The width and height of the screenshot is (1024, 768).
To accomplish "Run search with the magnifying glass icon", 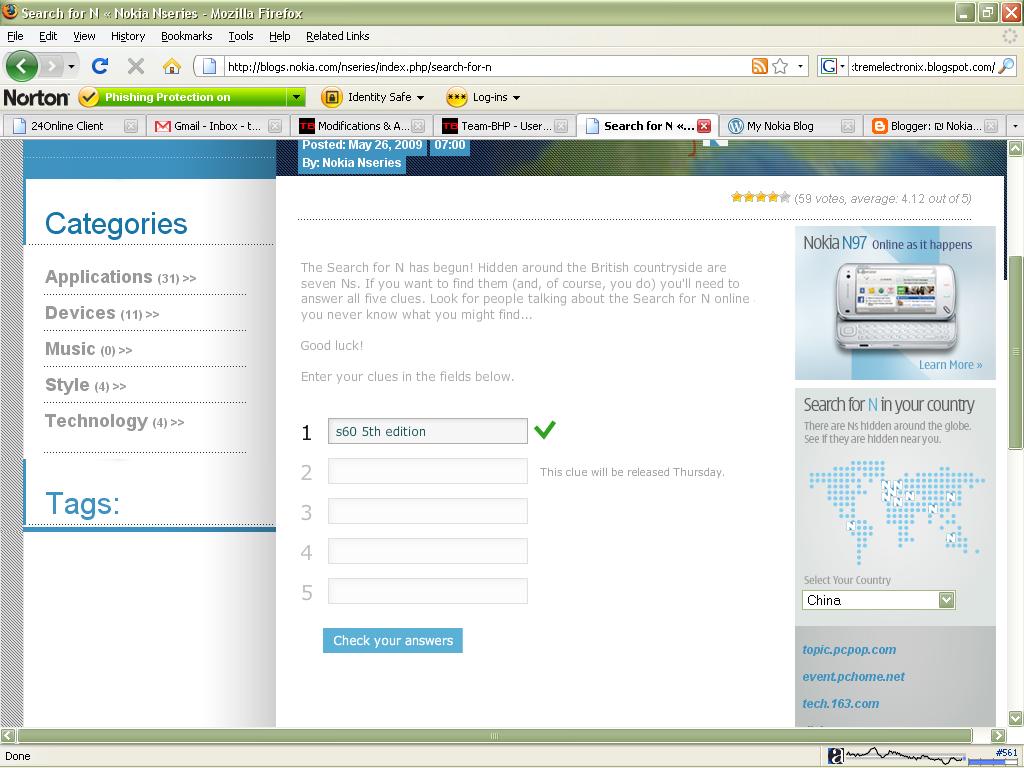I will tap(1006, 66).
